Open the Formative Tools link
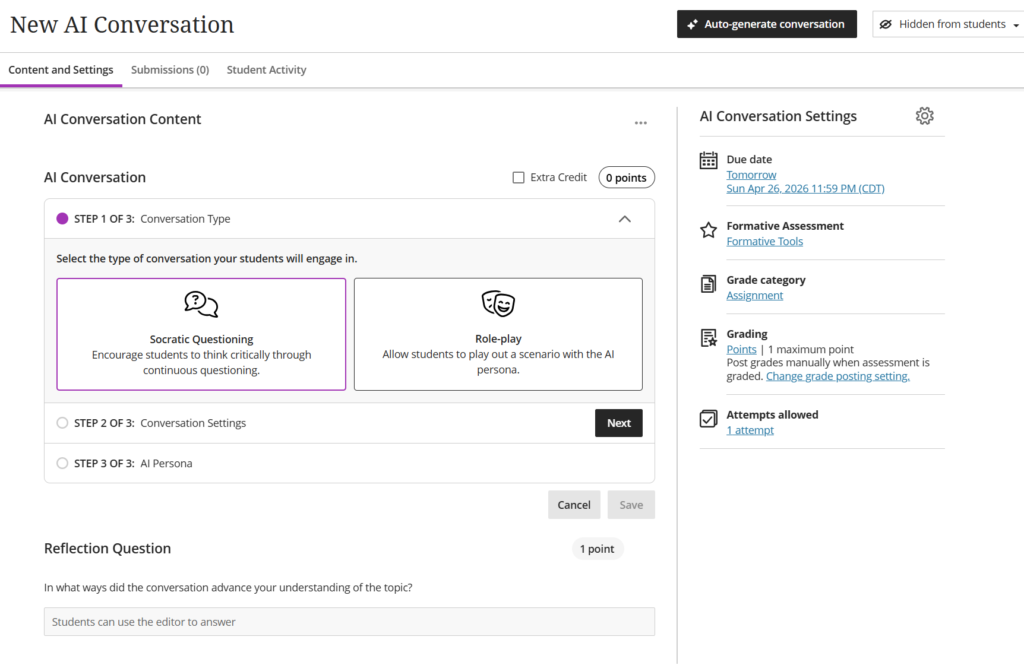This screenshot has width=1024, height=665. (x=765, y=242)
